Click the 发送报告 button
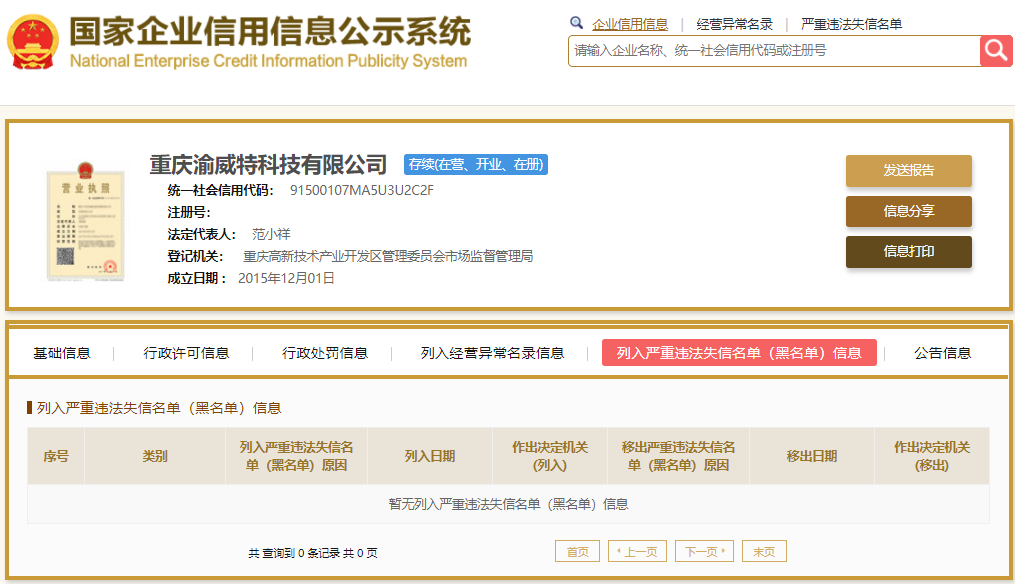 (908, 170)
